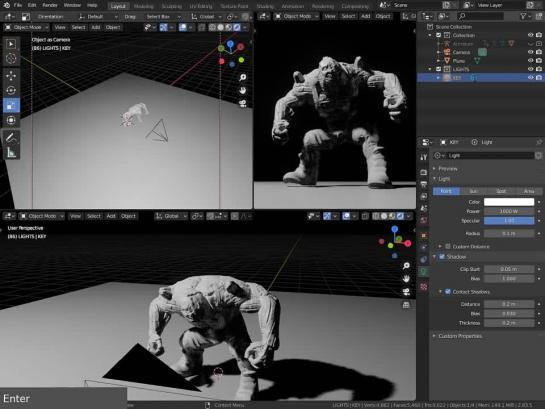Click outliner filter funnel icon
The image size is (545, 409).
(523, 16)
